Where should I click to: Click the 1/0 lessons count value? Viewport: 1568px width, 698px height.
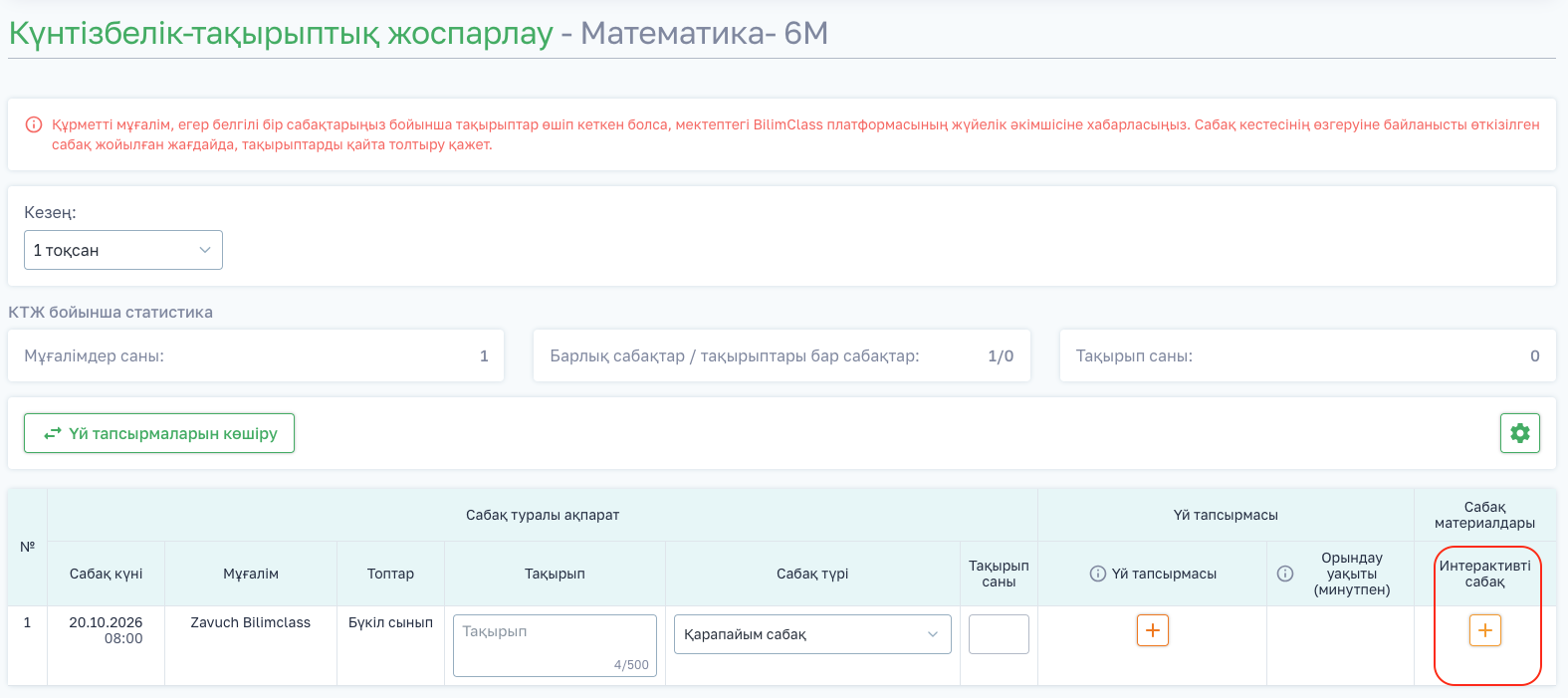(1001, 355)
